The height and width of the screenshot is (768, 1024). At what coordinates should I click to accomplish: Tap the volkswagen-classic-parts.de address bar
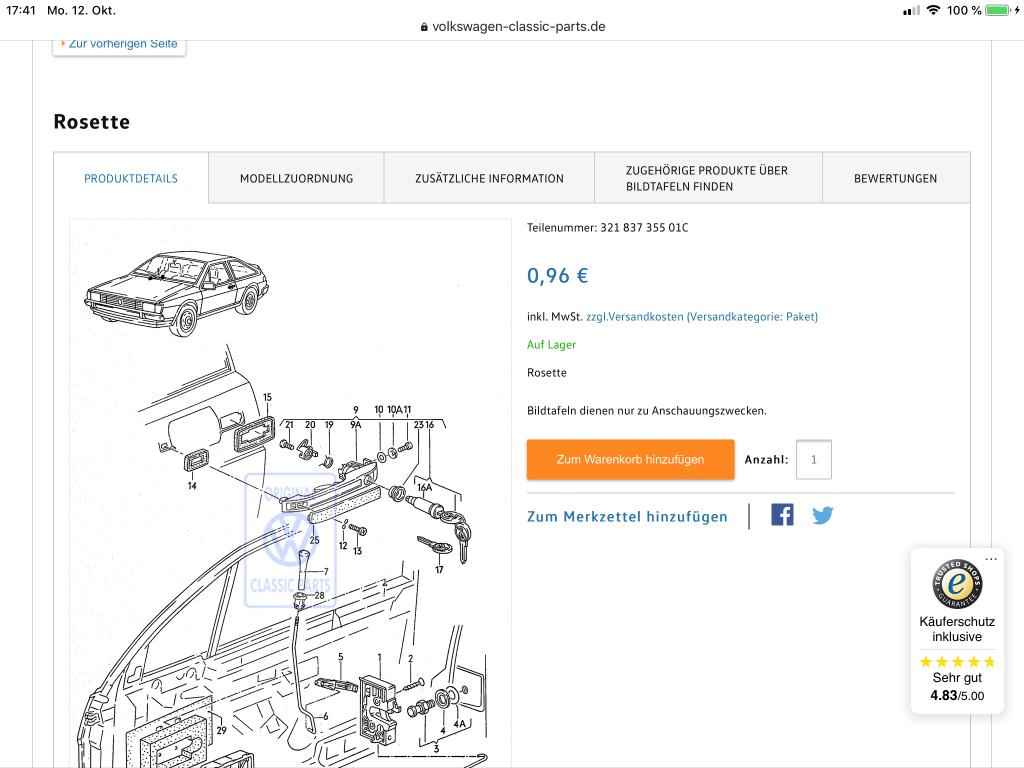pyautogui.click(x=518, y=27)
